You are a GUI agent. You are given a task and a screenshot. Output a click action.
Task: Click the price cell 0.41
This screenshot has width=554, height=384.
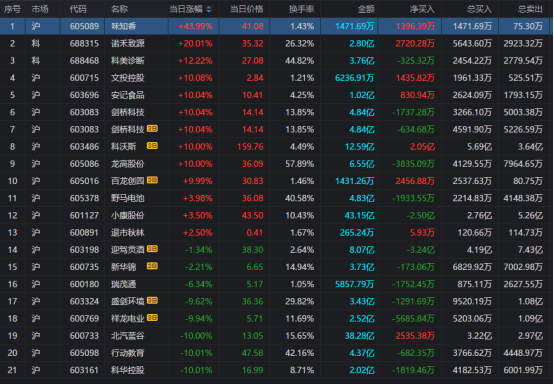pyautogui.click(x=255, y=232)
